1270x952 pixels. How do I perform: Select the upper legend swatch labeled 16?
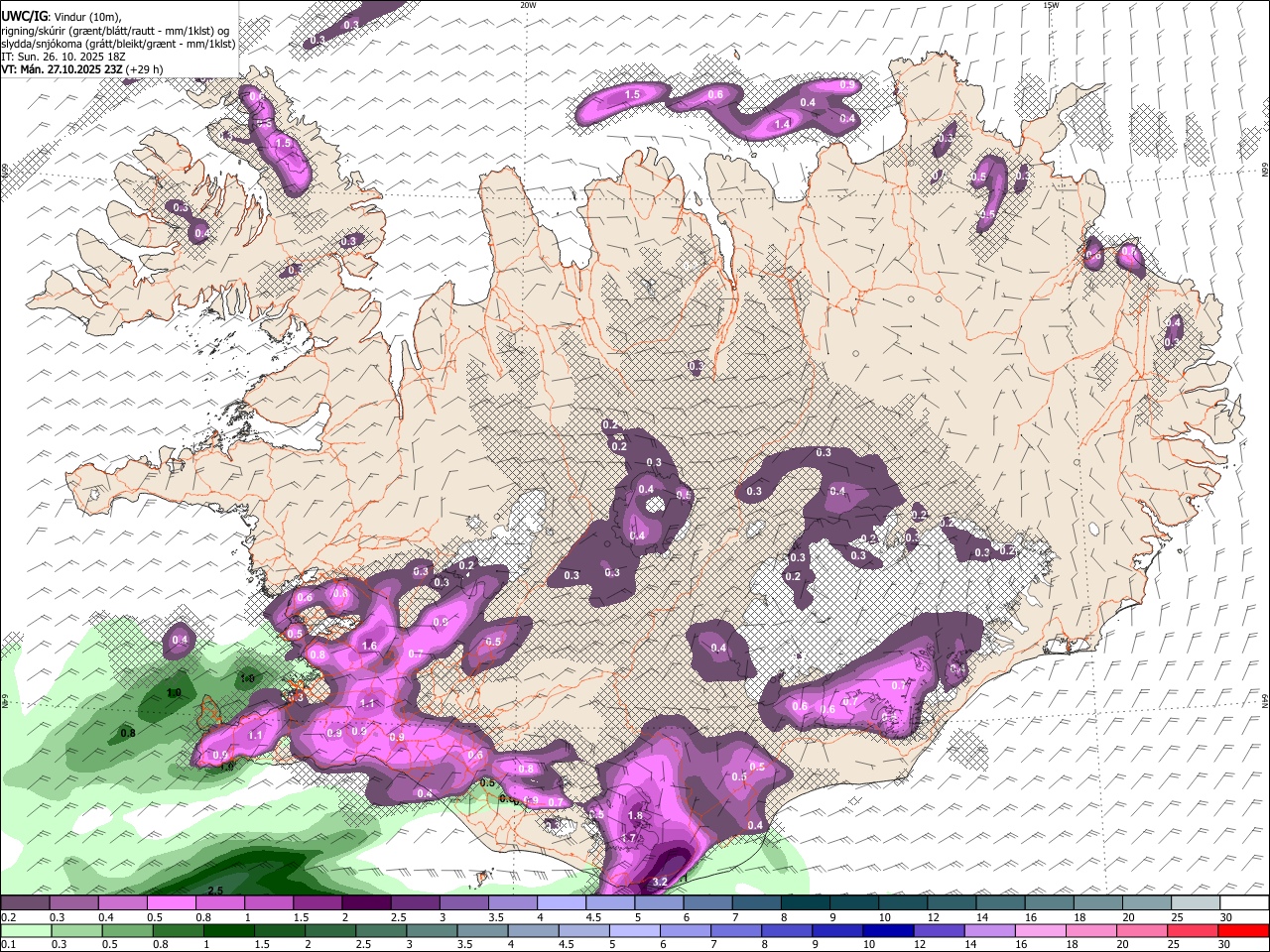pyautogui.click(x=1049, y=903)
